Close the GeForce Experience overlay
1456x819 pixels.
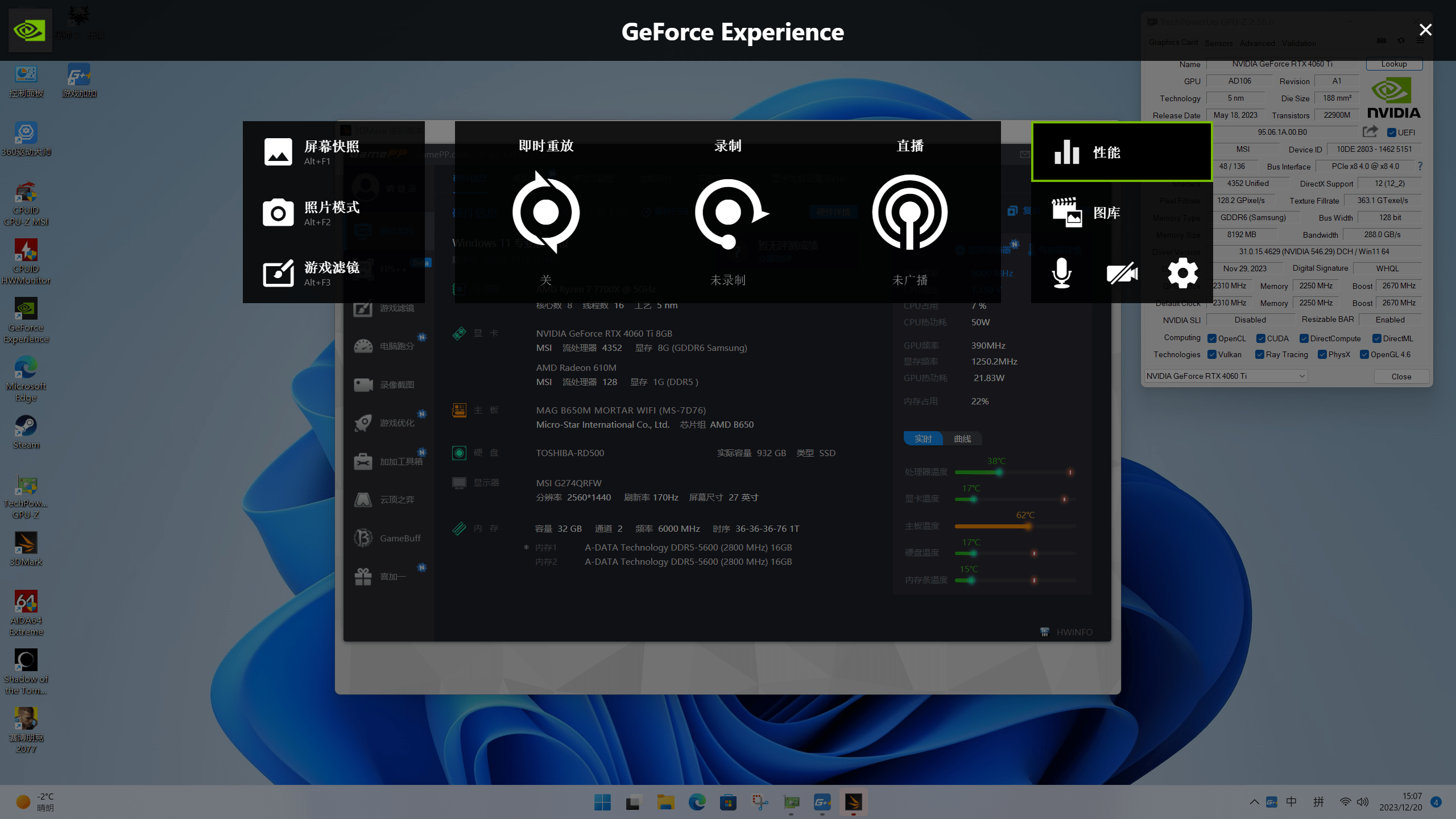tap(1425, 30)
